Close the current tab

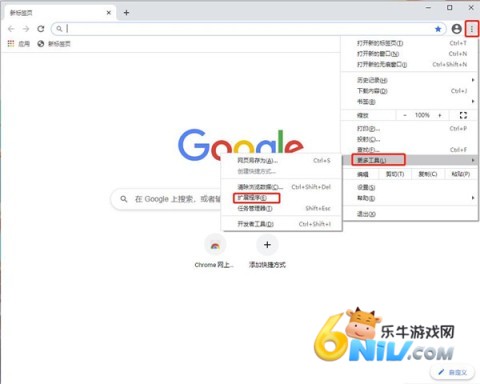coord(109,13)
